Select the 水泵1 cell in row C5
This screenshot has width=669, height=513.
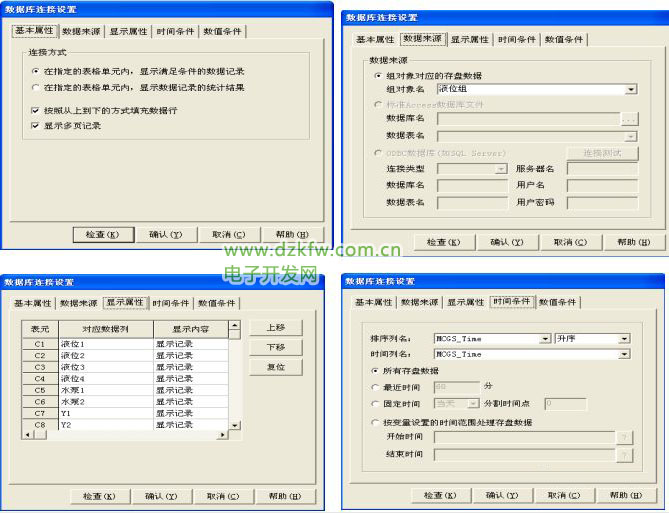coord(105,391)
